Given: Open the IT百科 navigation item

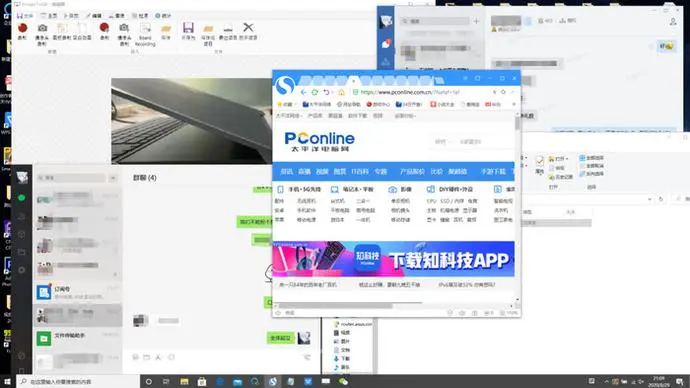Looking at the screenshot, I should (x=360, y=172).
